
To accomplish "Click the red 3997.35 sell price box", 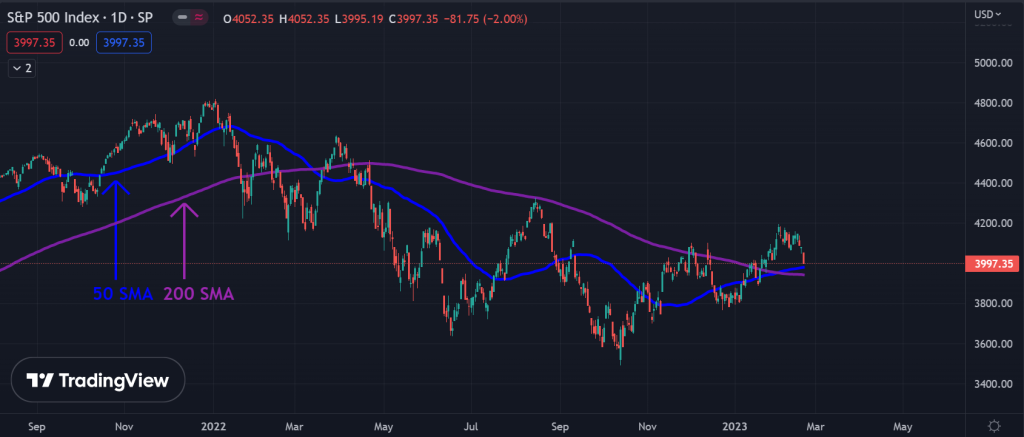I will (x=35, y=43).
